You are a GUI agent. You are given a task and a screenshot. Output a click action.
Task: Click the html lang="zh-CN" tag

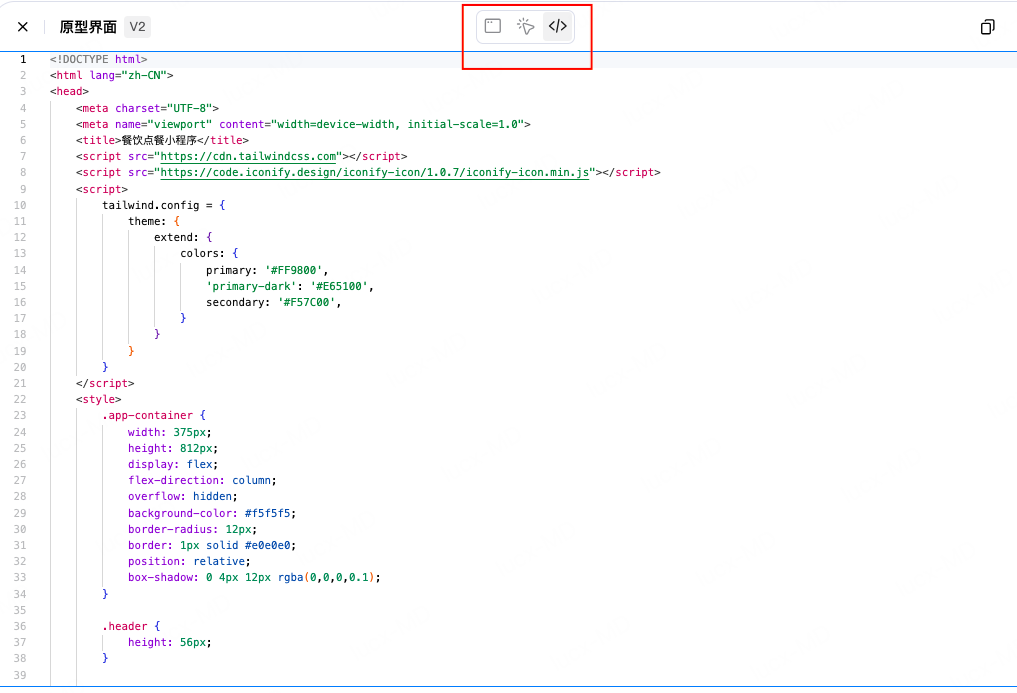112,75
